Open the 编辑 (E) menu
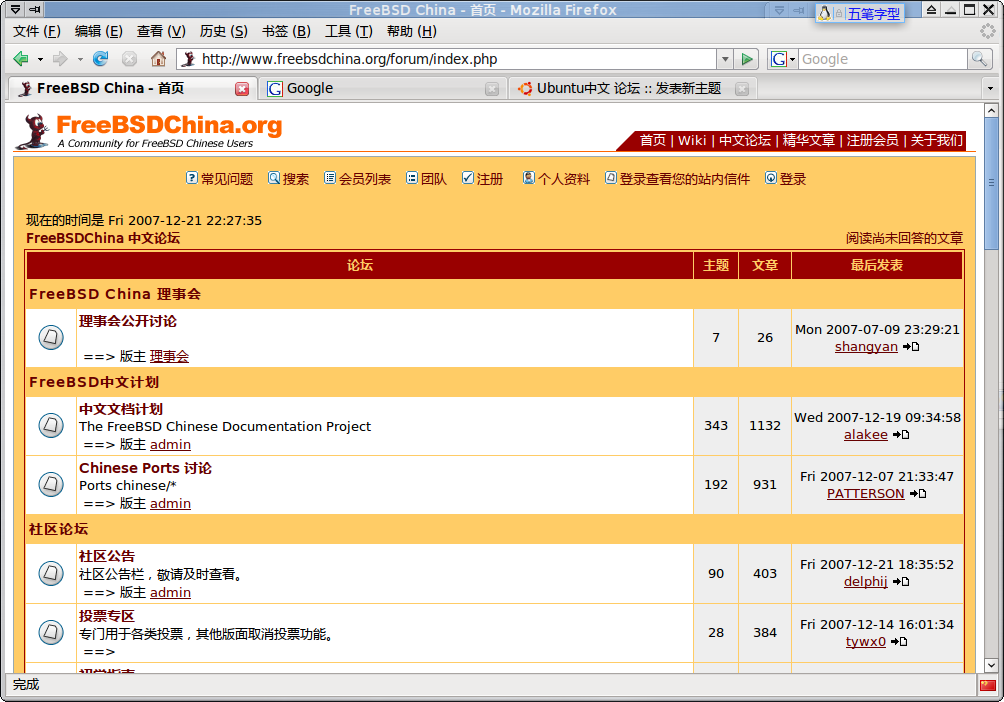1004x702 pixels. (99, 31)
